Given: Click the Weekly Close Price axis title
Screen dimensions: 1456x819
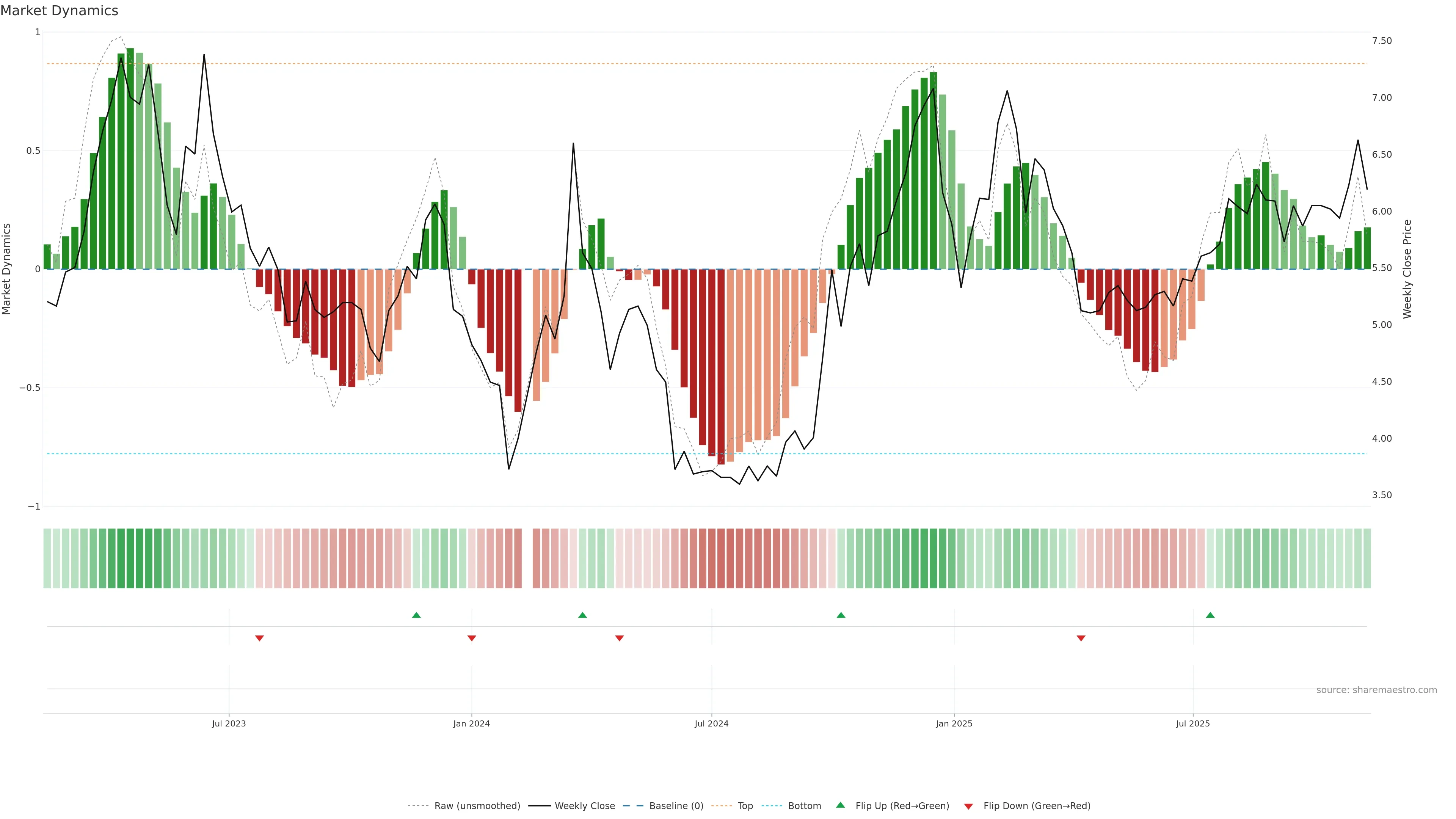Looking at the screenshot, I should tap(1407, 269).
